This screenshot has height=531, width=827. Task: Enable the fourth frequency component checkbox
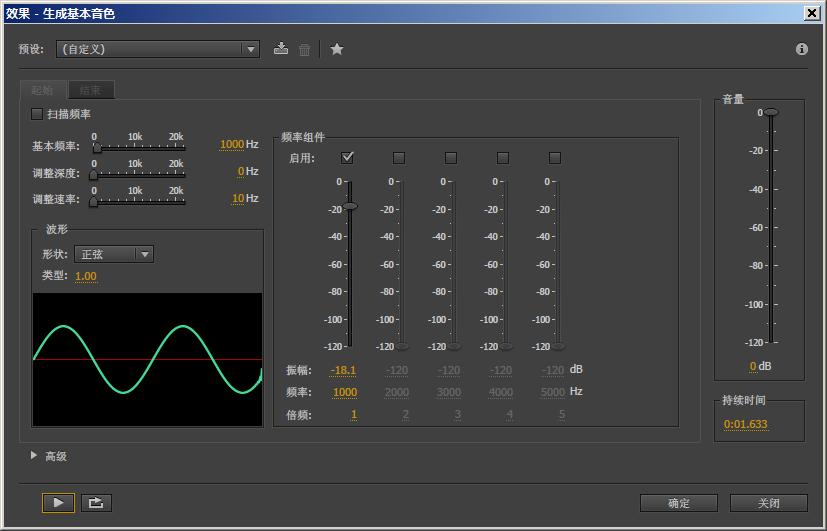(503, 158)
